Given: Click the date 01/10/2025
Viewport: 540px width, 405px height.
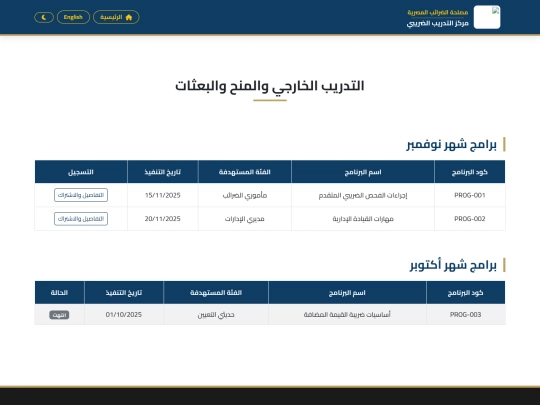Looking at the screenshot, I should tap(124, 314).
